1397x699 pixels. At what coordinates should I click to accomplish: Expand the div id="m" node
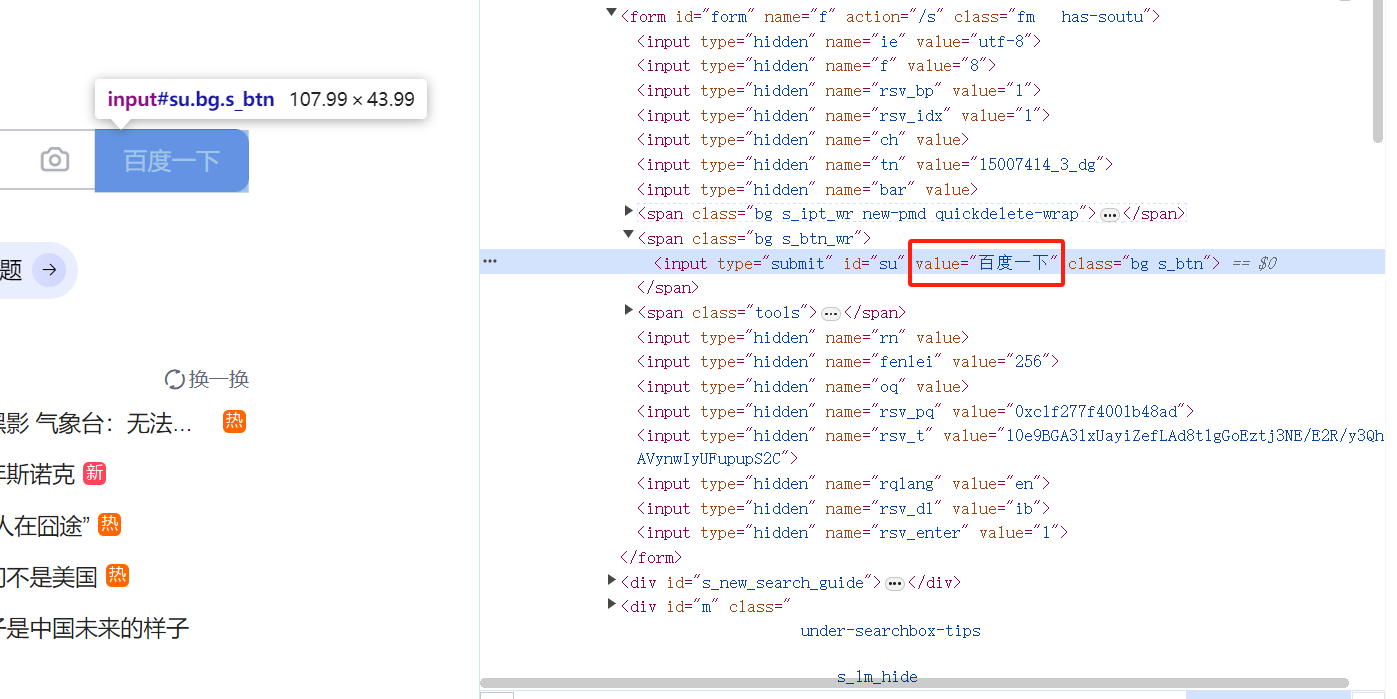pos(612,605)
